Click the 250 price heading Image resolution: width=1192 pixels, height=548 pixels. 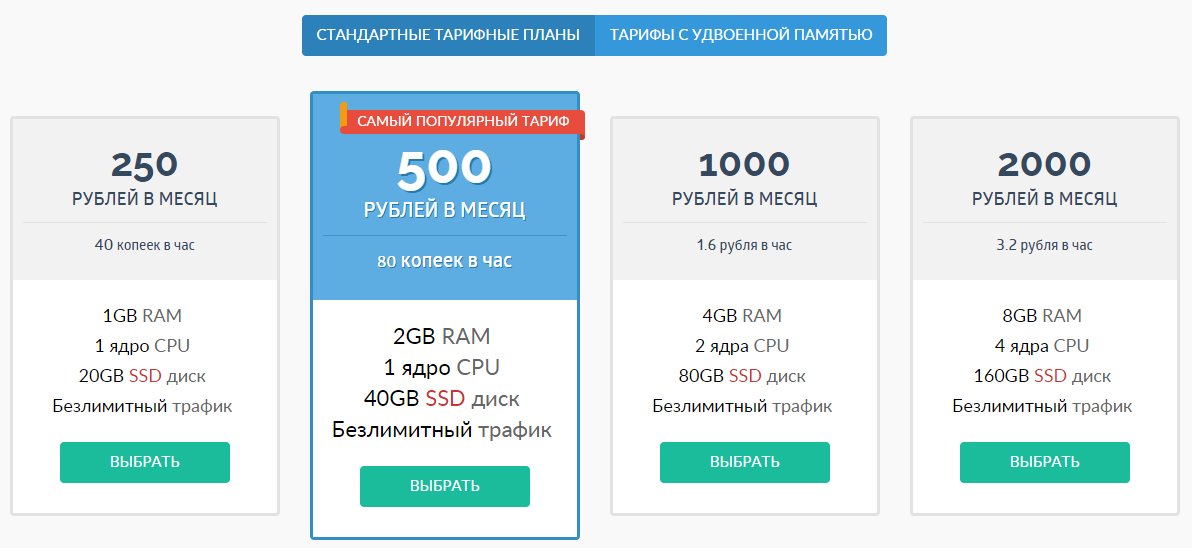[144, 164]
